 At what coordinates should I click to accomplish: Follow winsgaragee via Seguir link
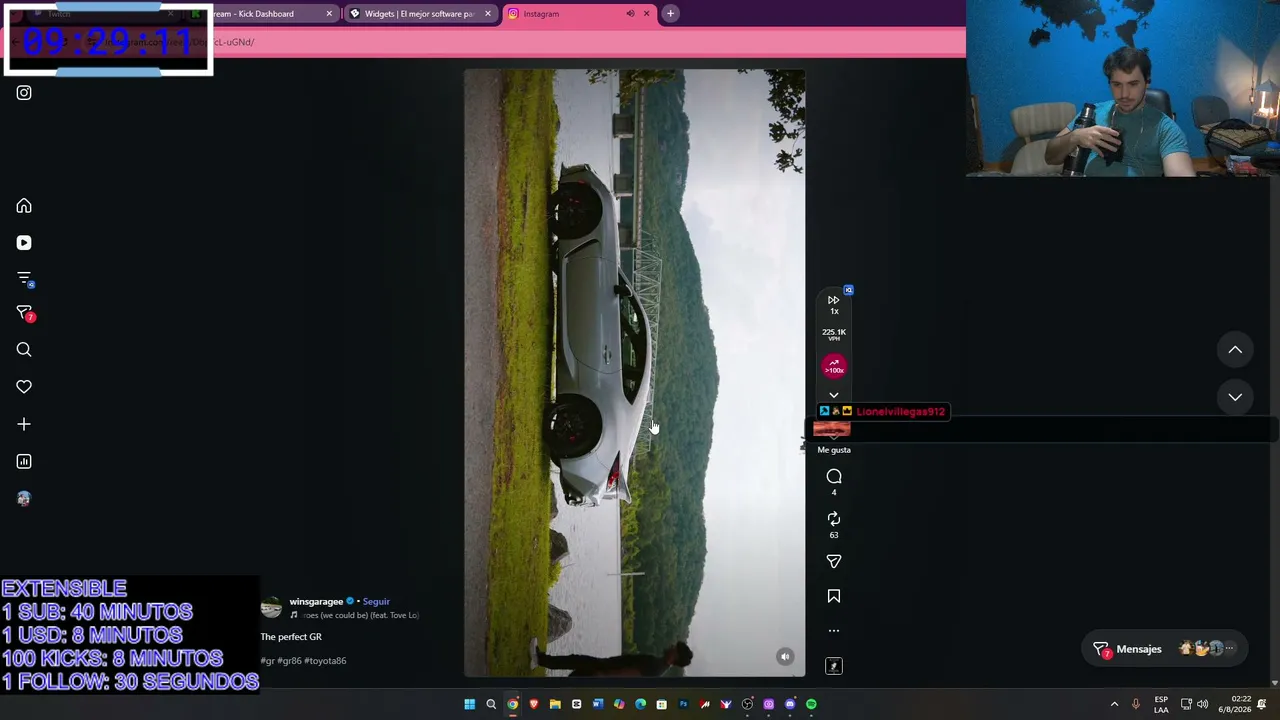pyautogui.click(x=376, y=602)
